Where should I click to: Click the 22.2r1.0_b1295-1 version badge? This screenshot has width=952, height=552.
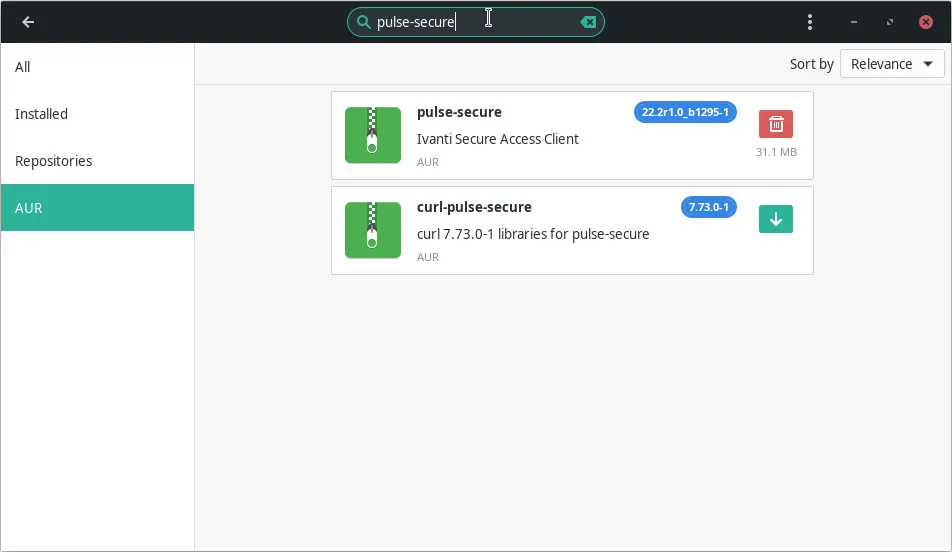point(685,112)
